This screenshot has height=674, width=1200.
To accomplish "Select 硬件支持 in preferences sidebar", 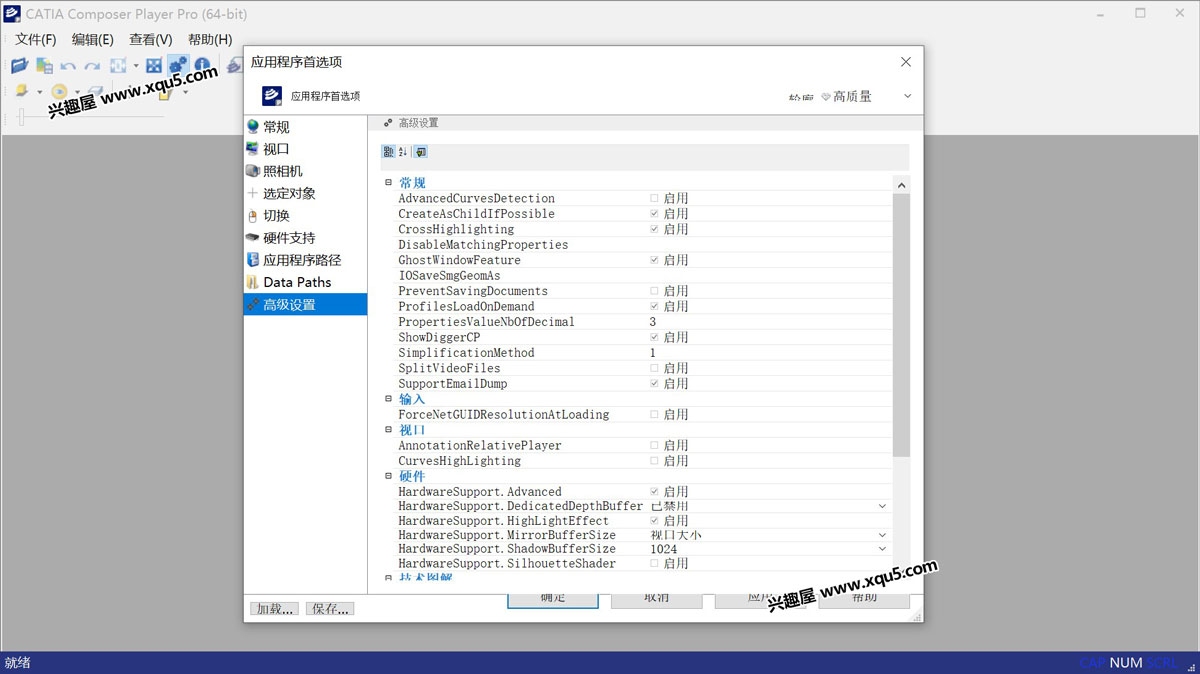I will pos(305,238).
